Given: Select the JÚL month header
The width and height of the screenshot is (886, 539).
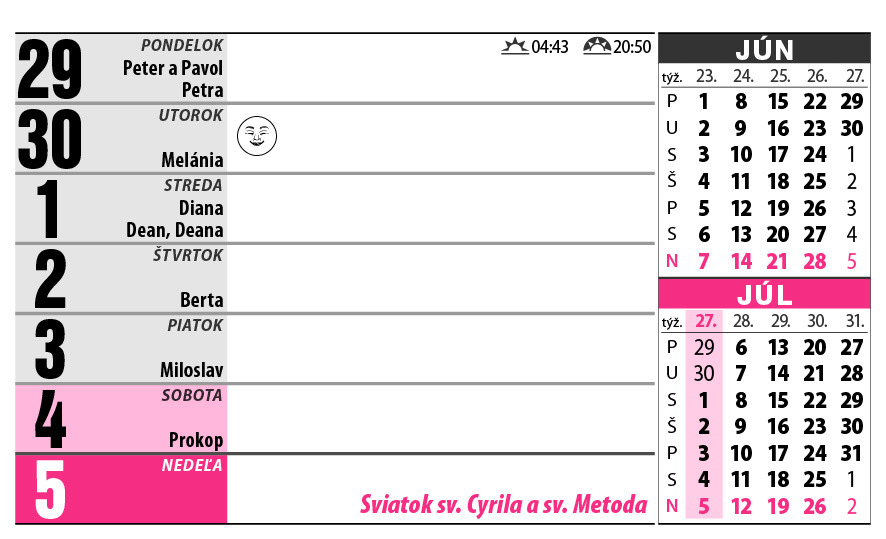Looking at the screenshot, I should point(764,295).
